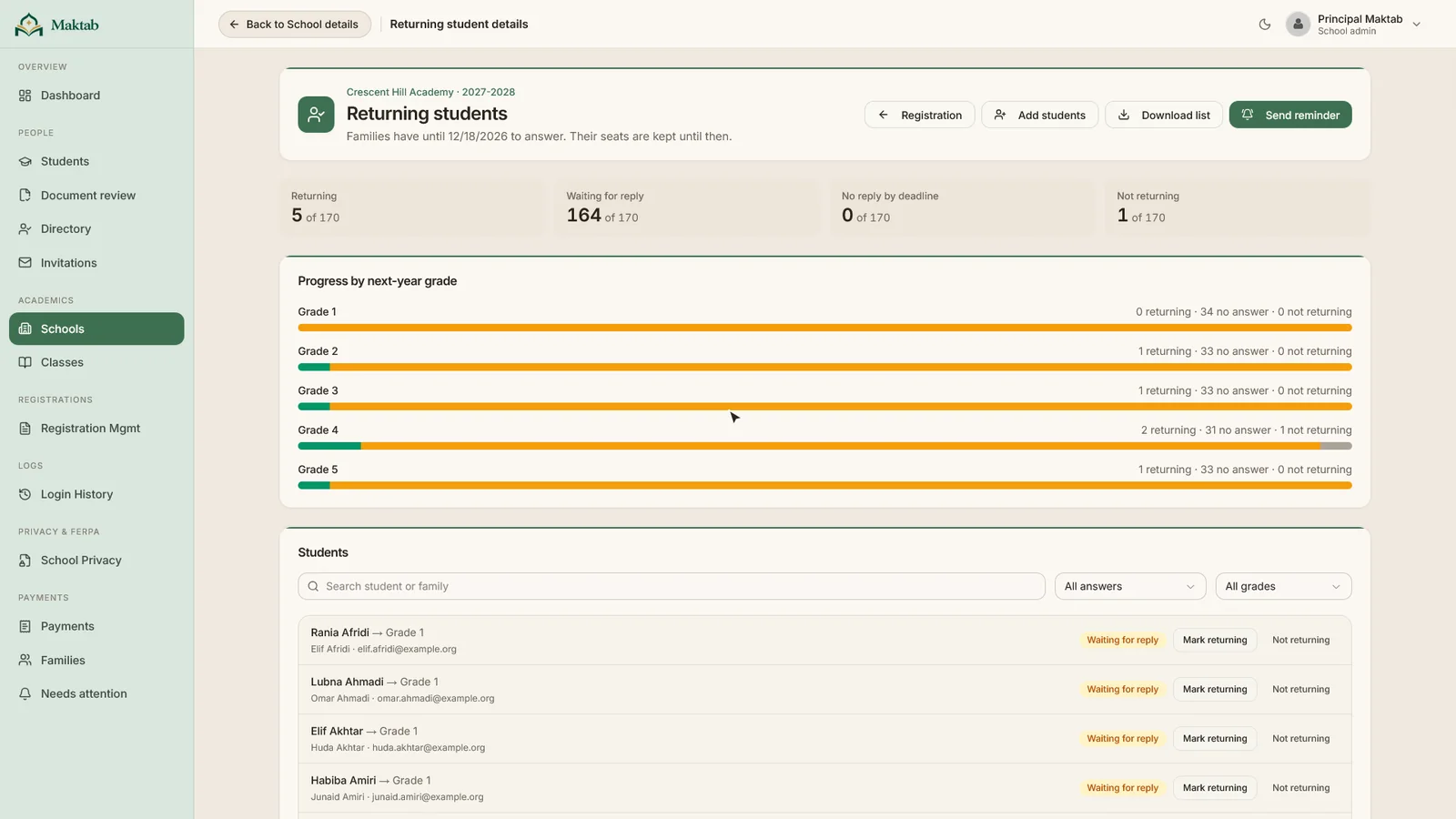
Task: Open the Principal Maktab account chevron
Action: [x=1417, y=25]
